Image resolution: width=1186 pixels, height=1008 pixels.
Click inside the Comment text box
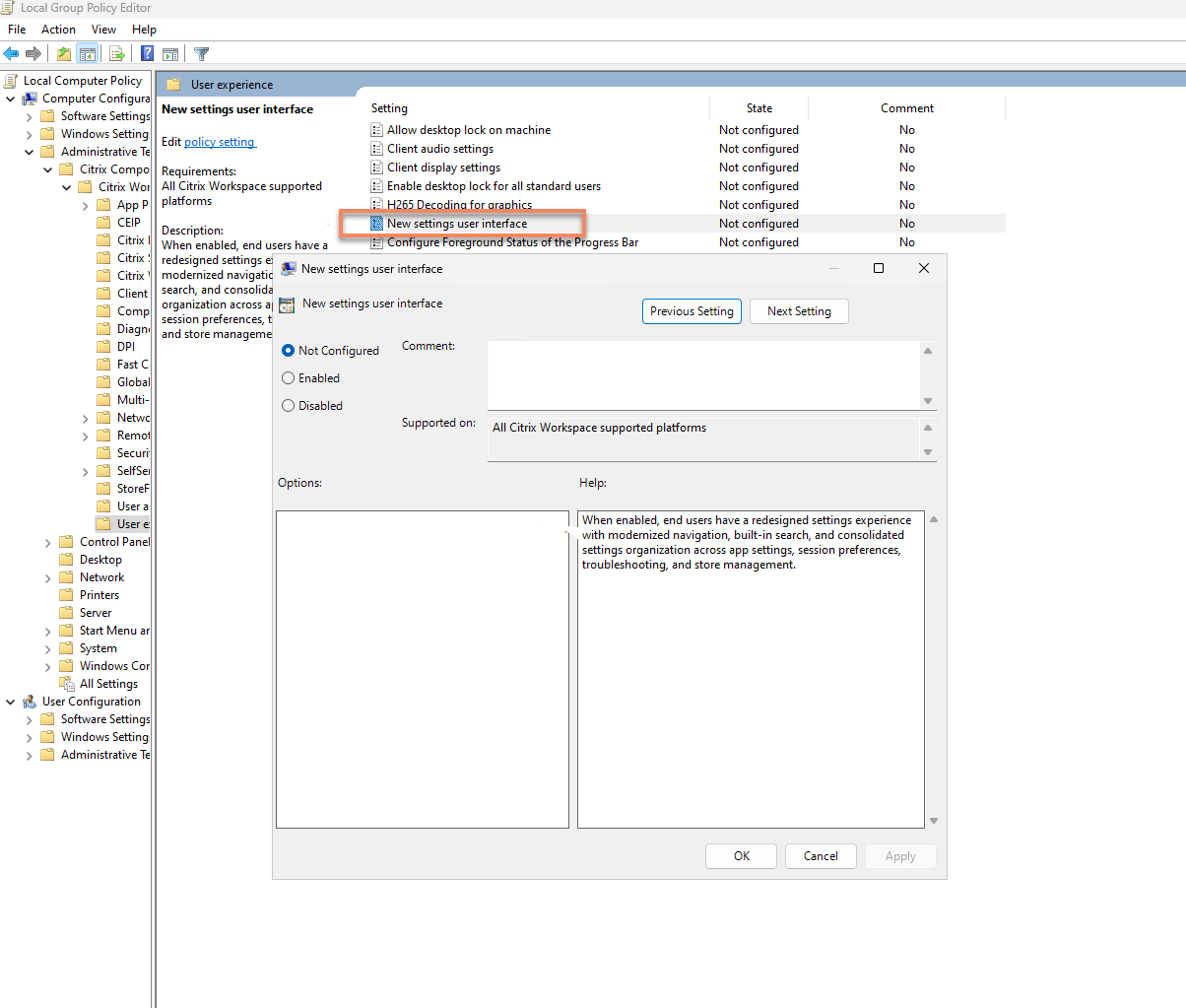[703, 375]
